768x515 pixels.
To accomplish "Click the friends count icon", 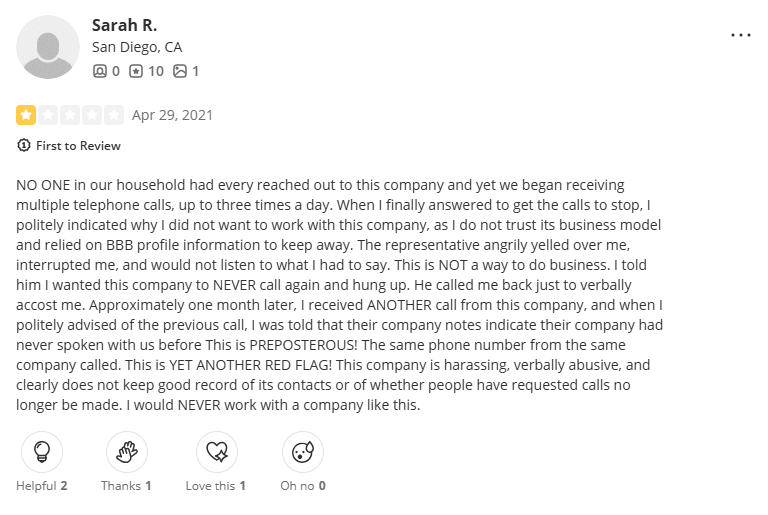I will pyautogui.click(x=99, y=71).
